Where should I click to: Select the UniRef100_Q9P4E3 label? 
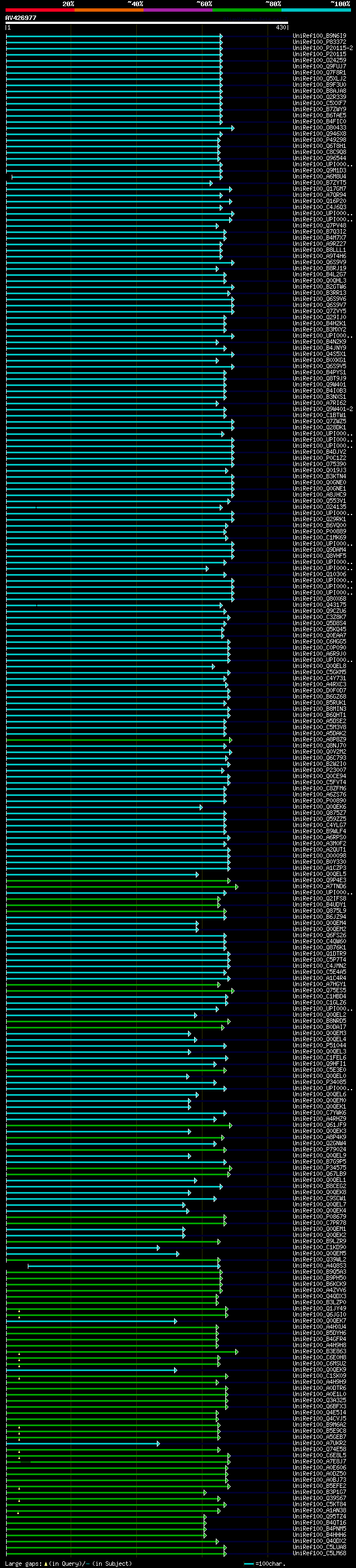coord(319,880)
